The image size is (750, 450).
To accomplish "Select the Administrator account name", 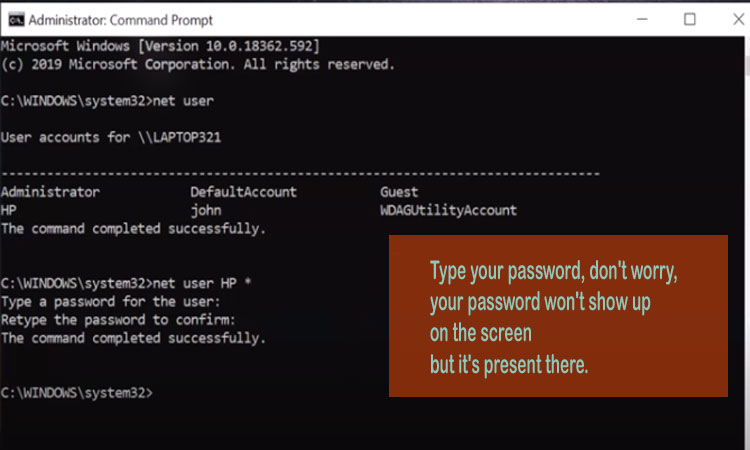I will pyautogui.click(x=50, y=192).
